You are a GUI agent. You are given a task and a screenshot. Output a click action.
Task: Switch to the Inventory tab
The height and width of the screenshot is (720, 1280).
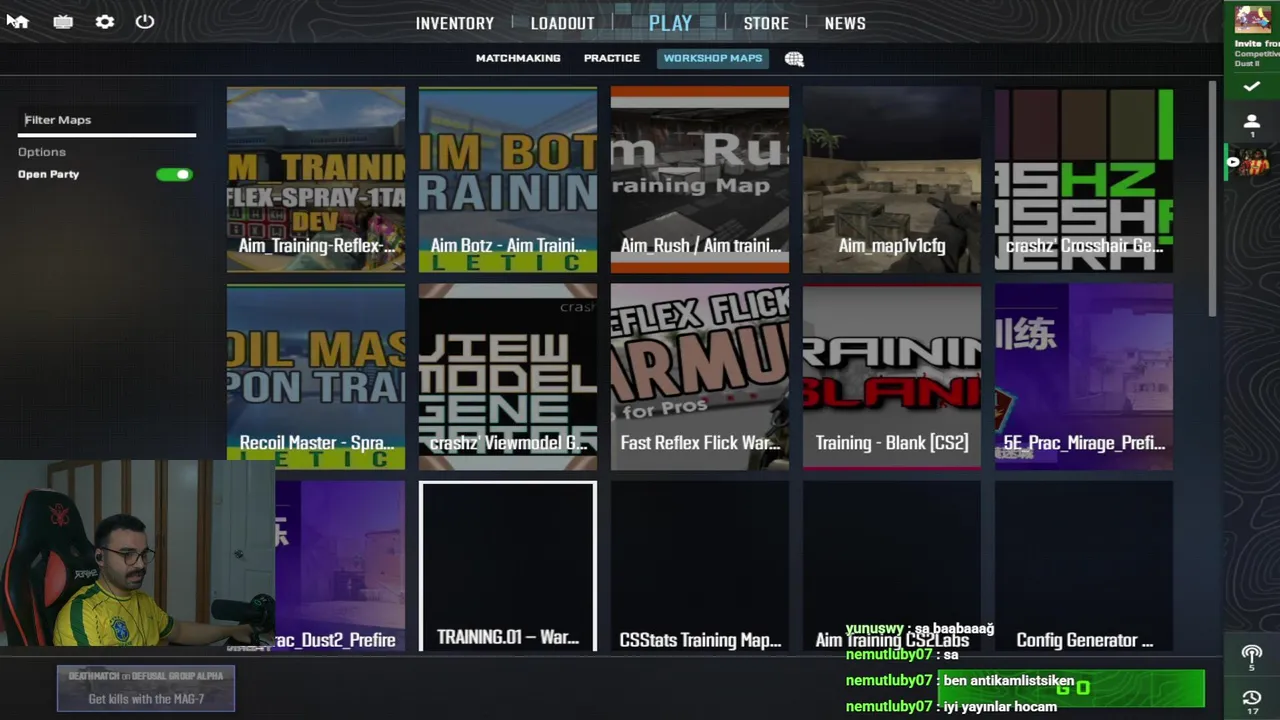pyautogui.click(x=455, y=23)
